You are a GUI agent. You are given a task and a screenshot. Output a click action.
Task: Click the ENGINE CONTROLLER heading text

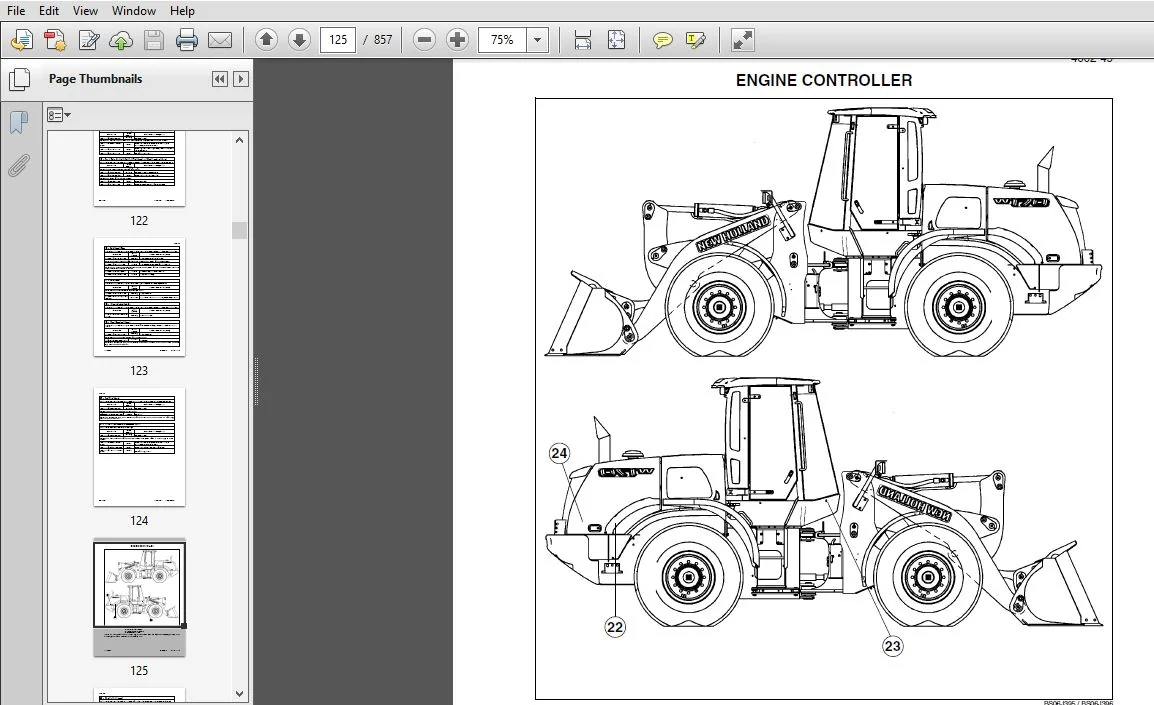pyautogui.click(x=824, y=80)
